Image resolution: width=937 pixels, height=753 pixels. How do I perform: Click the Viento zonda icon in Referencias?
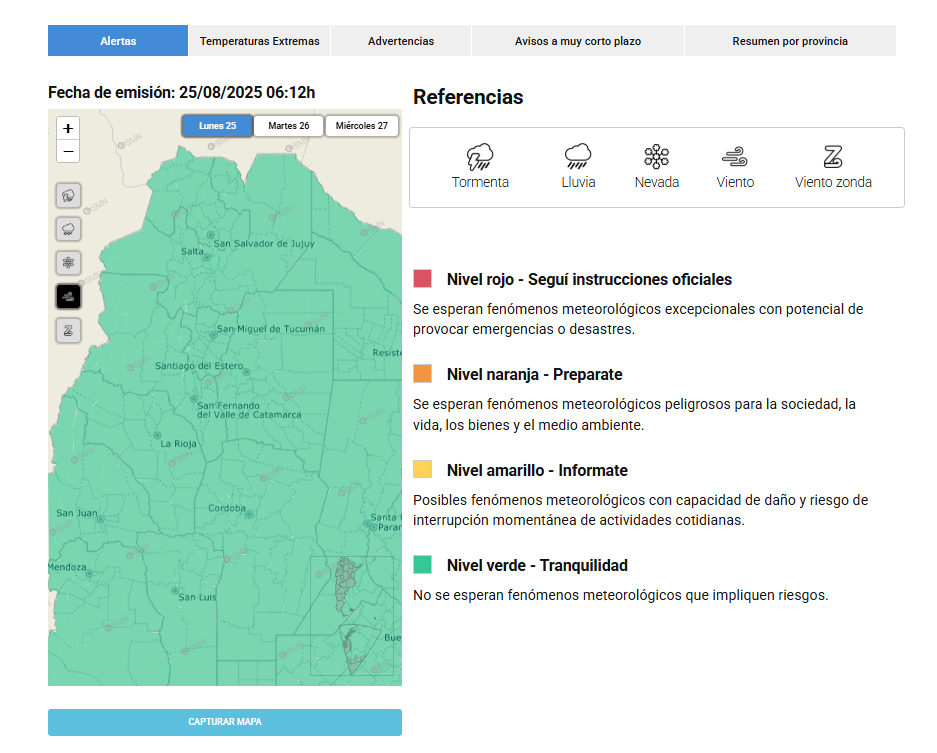(x=833, y=156)
